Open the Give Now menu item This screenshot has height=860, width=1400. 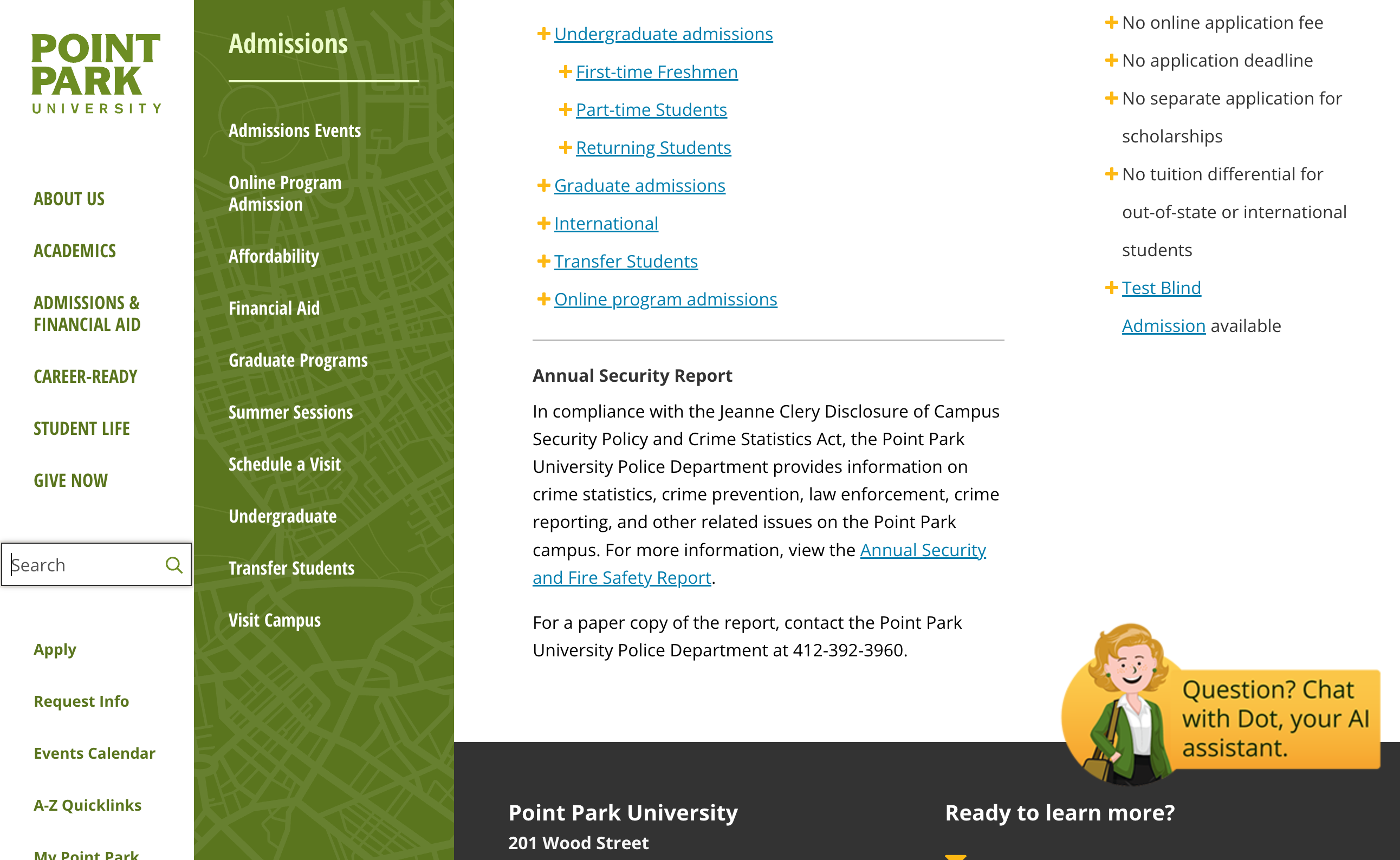70,480
